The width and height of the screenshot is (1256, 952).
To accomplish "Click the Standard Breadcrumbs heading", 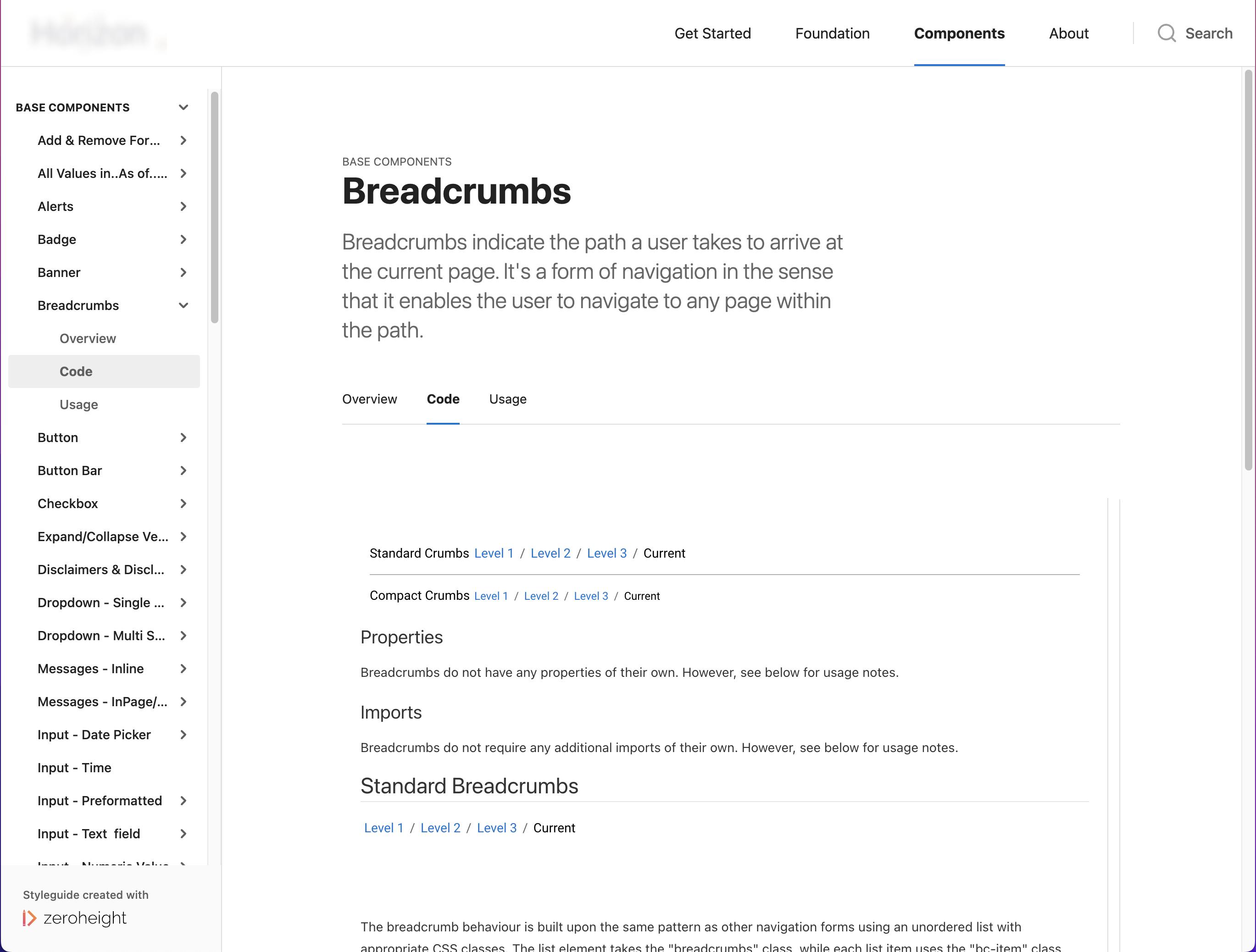I will [x=469, y=786].
